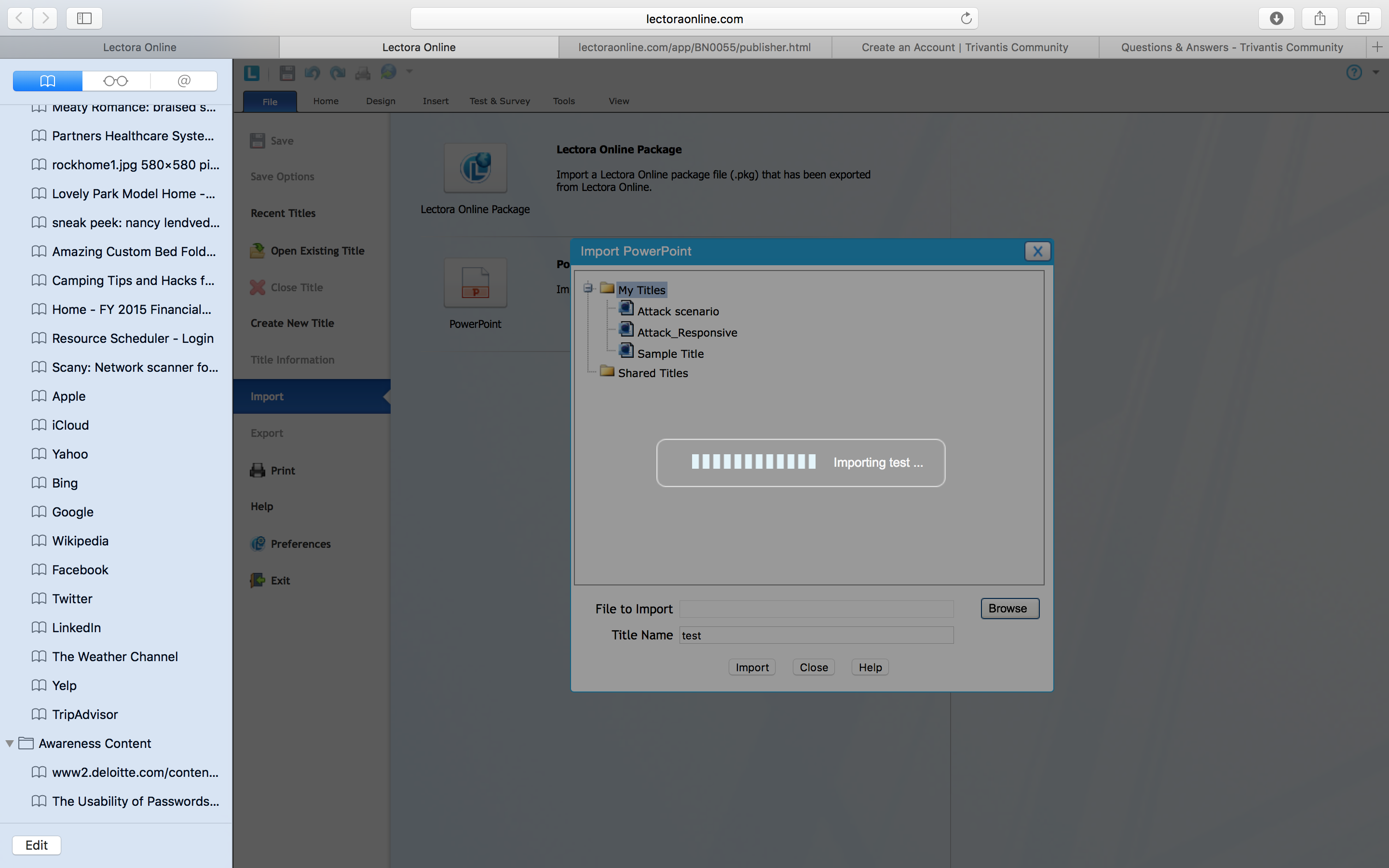Open the File ribbon tab
This screenshot has height=868, width=1389.
[270, 101]
